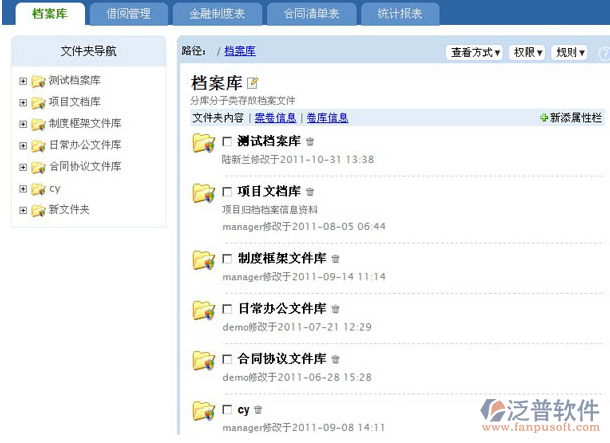Switch to the 金融制度表 tab
The image size is (610, 443).
pyautogui.click(x=217, y=14)
